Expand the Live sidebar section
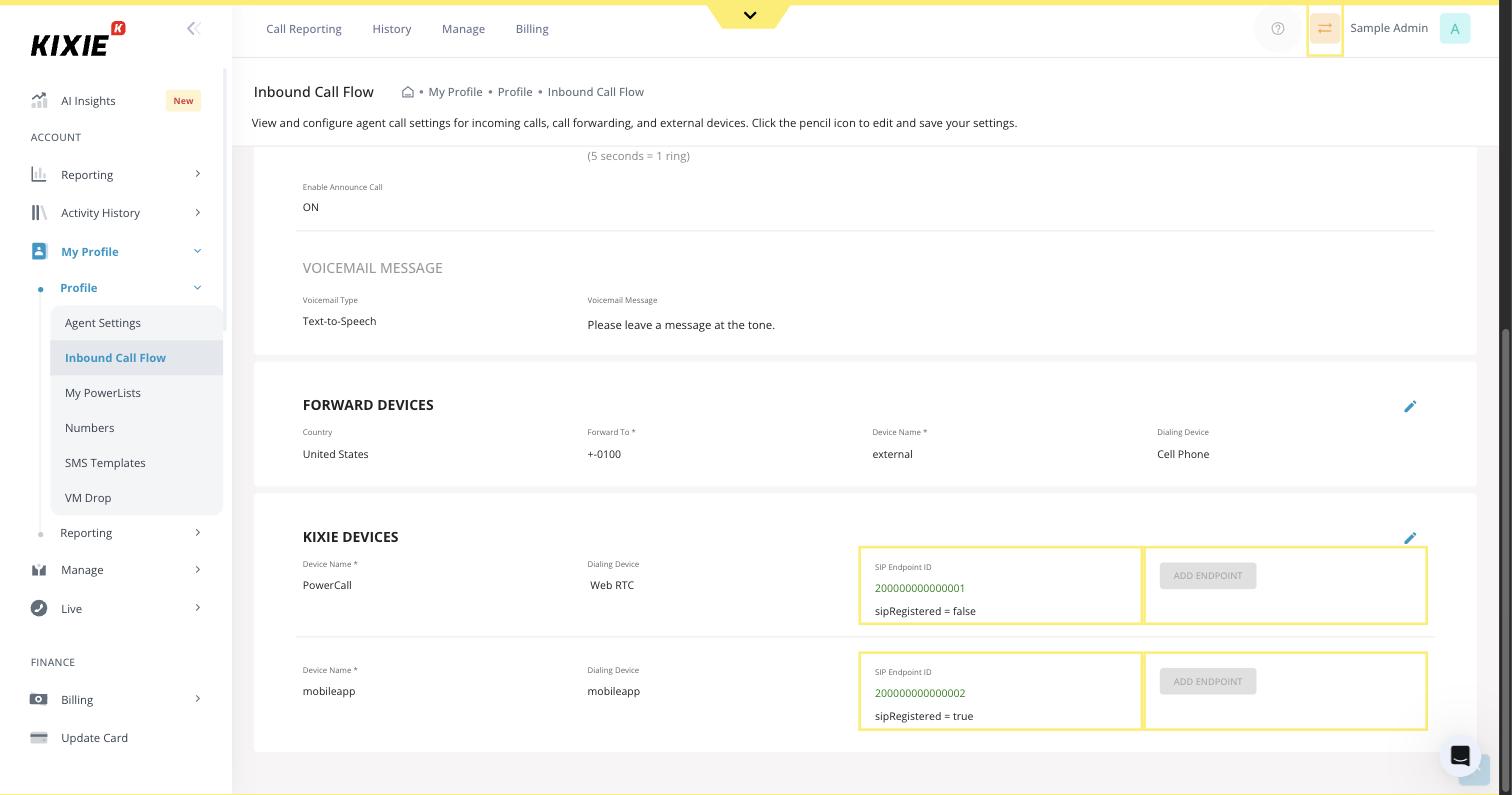The width and height of the screenshot is (1512, 795). [197, 608]
